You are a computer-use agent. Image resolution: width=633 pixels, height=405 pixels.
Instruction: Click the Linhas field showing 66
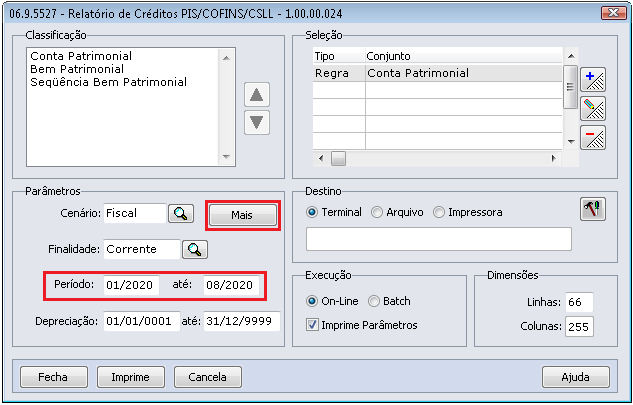pos(579,302)
